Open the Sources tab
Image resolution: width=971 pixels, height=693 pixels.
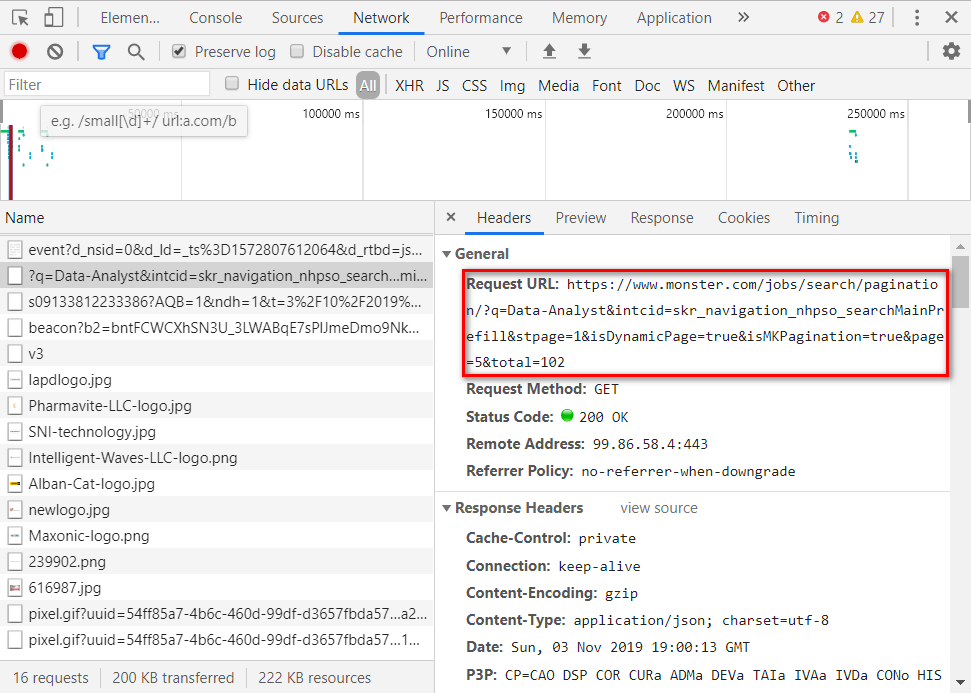pyautogui.click(x=297, y=18)
